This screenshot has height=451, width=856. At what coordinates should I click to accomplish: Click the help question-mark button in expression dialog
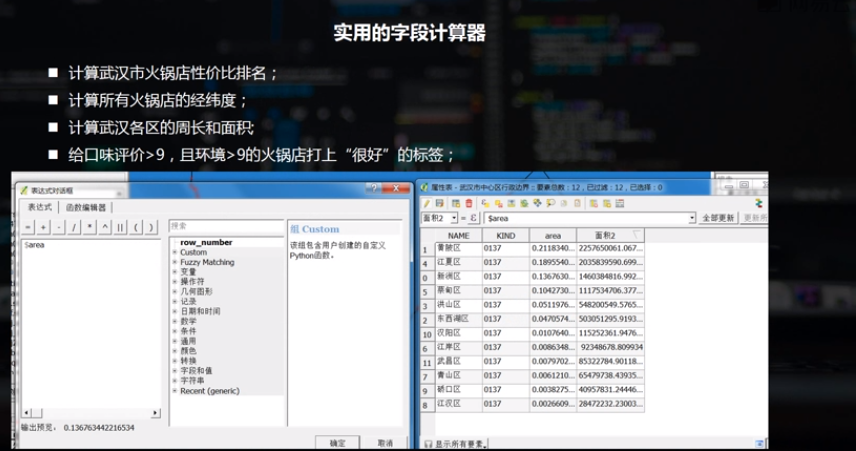click(x=374, y=188)
